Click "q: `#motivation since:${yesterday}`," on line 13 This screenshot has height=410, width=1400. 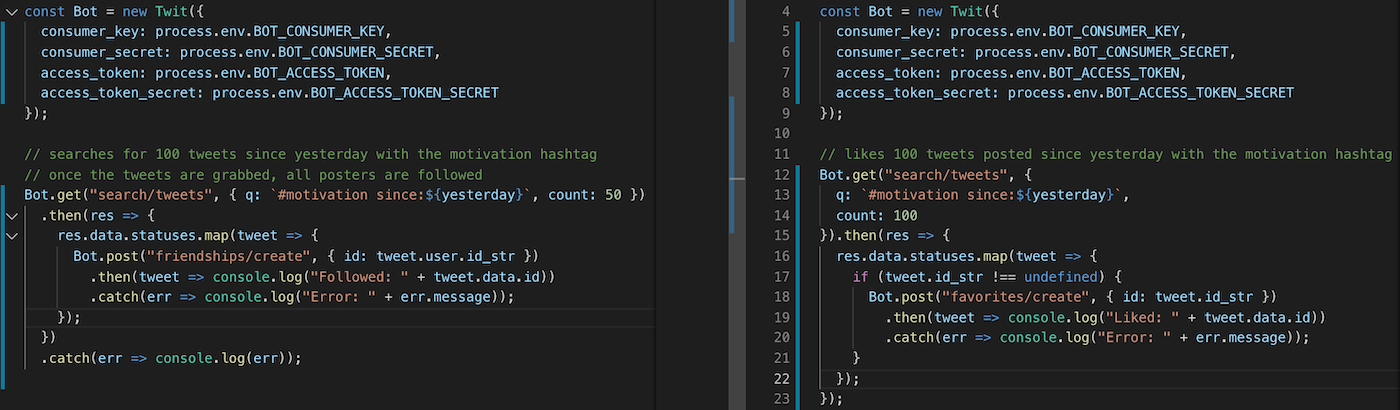tap(983, 194)
